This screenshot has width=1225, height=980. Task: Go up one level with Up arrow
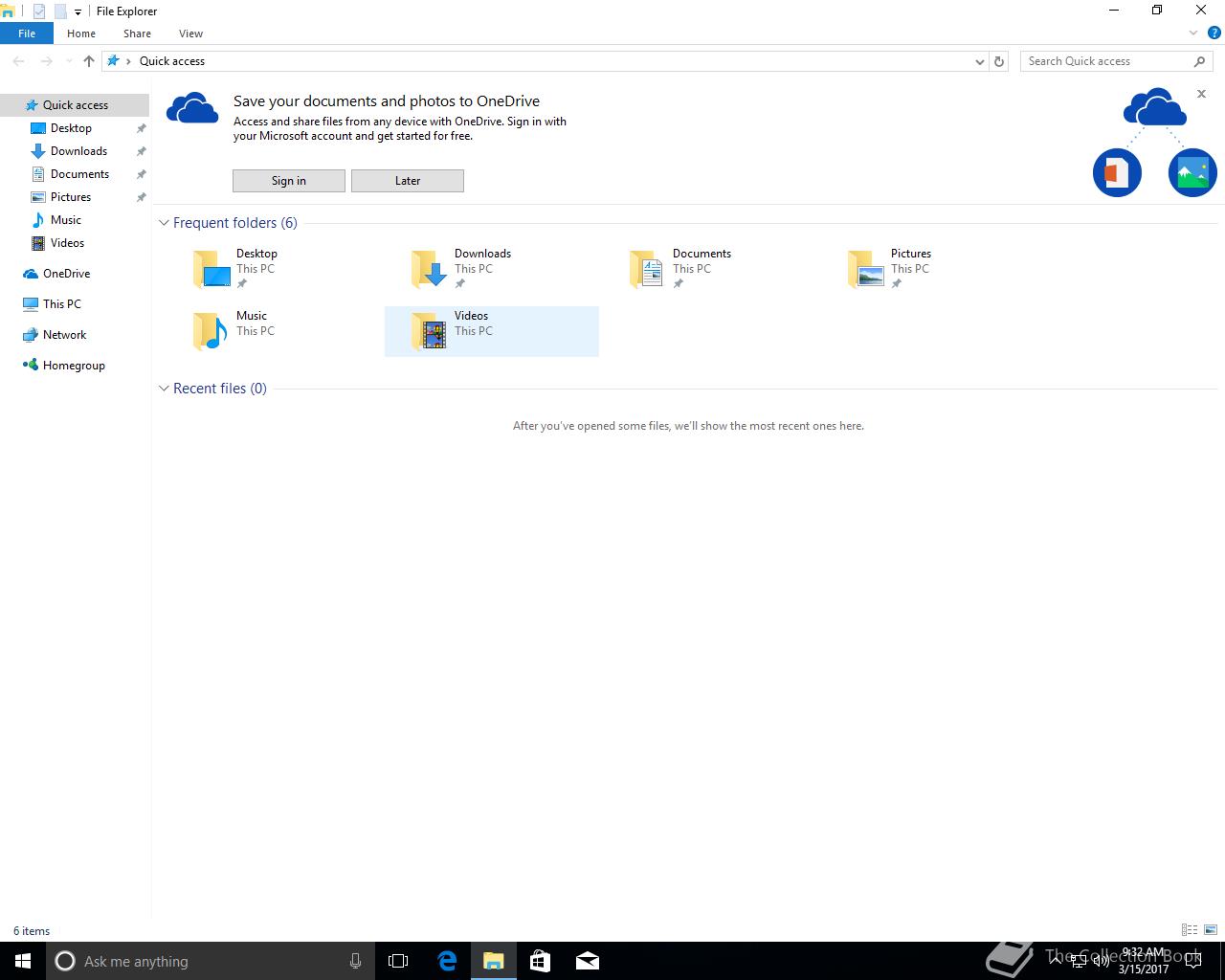coord(89,61)
